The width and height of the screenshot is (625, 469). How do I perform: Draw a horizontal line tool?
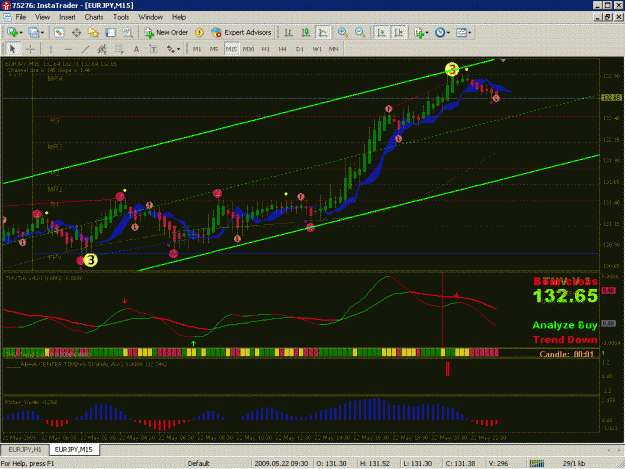pos(68,49)
